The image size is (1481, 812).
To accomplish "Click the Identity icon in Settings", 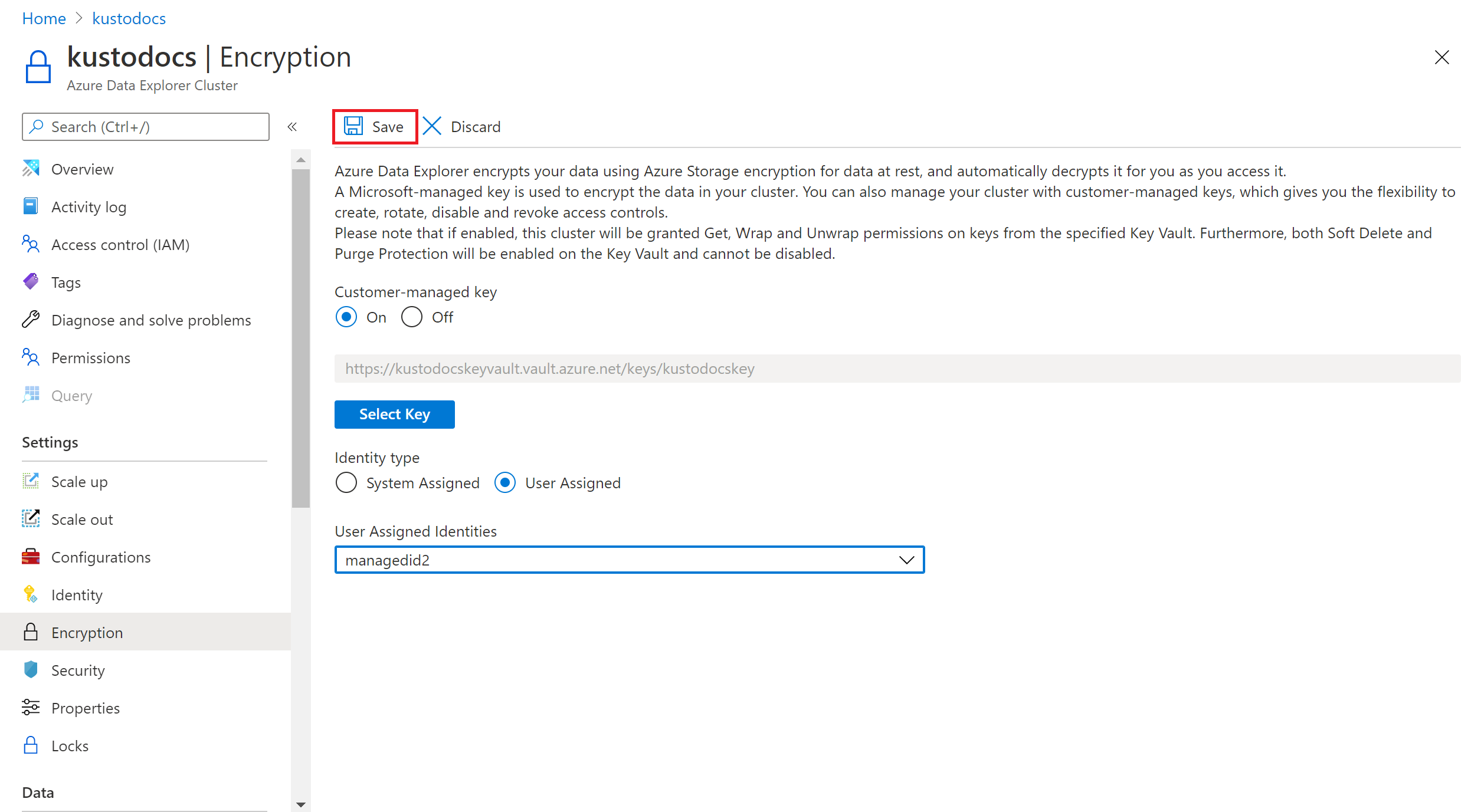I will pos(31,594).
